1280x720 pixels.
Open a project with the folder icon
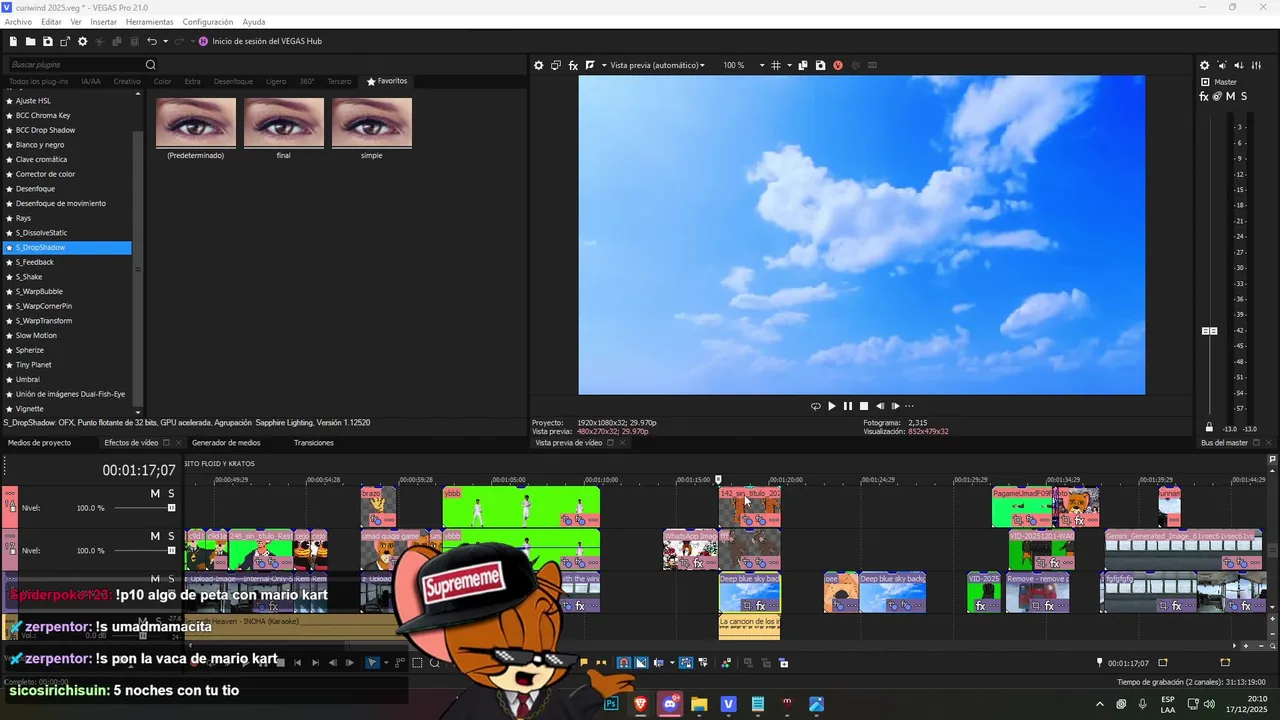[x=30, y=41]
